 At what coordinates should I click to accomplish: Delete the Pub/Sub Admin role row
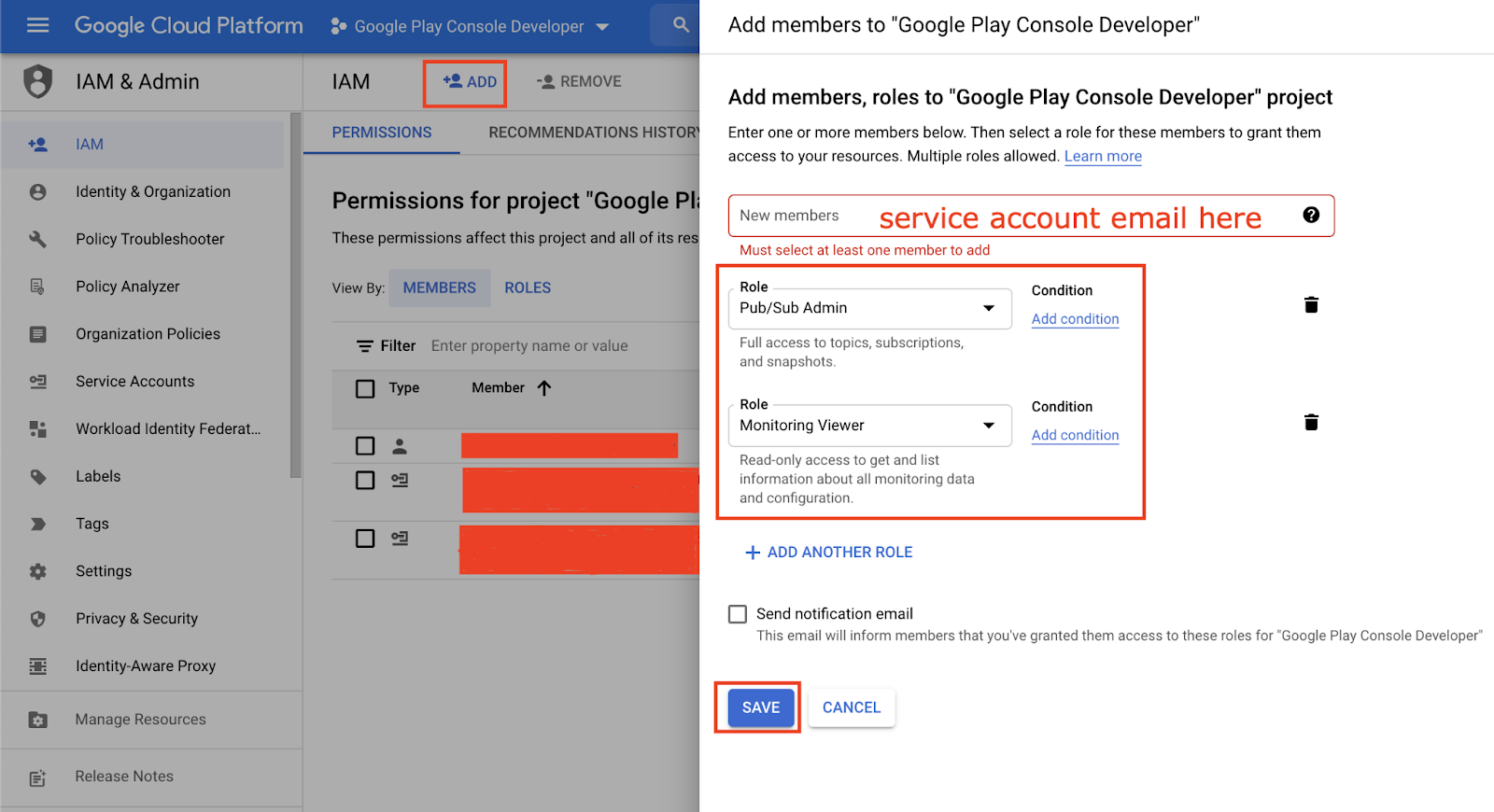point(1311,305)
